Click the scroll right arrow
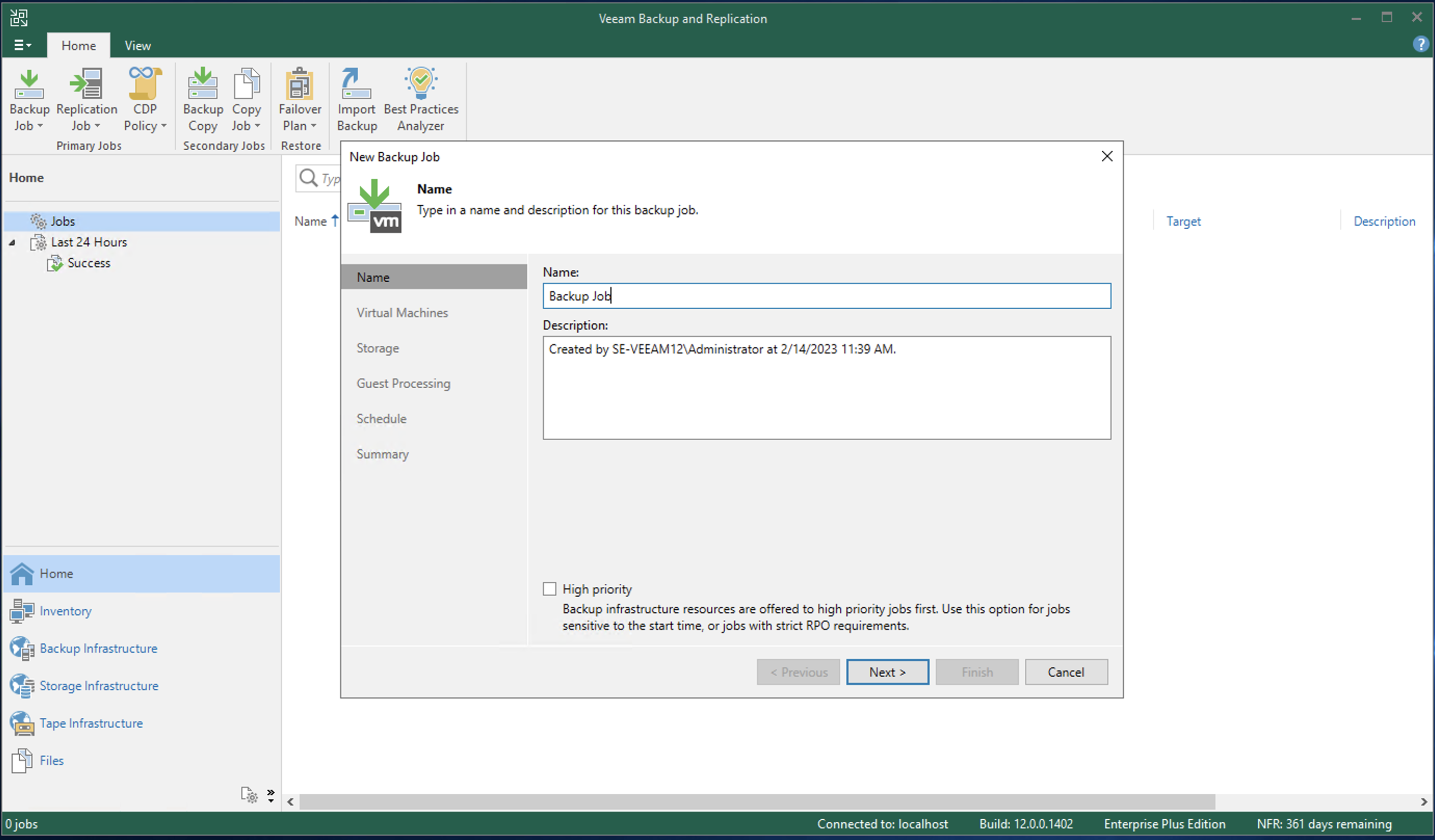This screenshot has height=840, width=1435. (x=1424, y=802)
